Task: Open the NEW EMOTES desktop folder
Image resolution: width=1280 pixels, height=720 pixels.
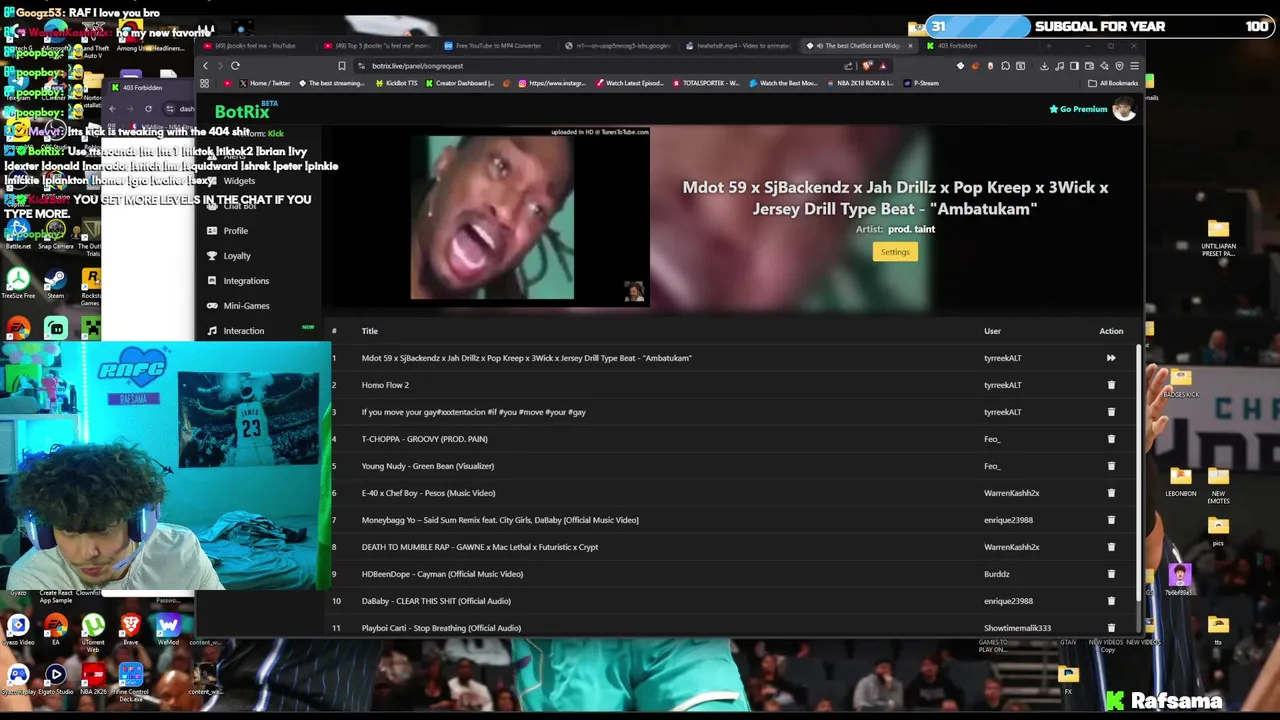Action: tap(1218, 484)
